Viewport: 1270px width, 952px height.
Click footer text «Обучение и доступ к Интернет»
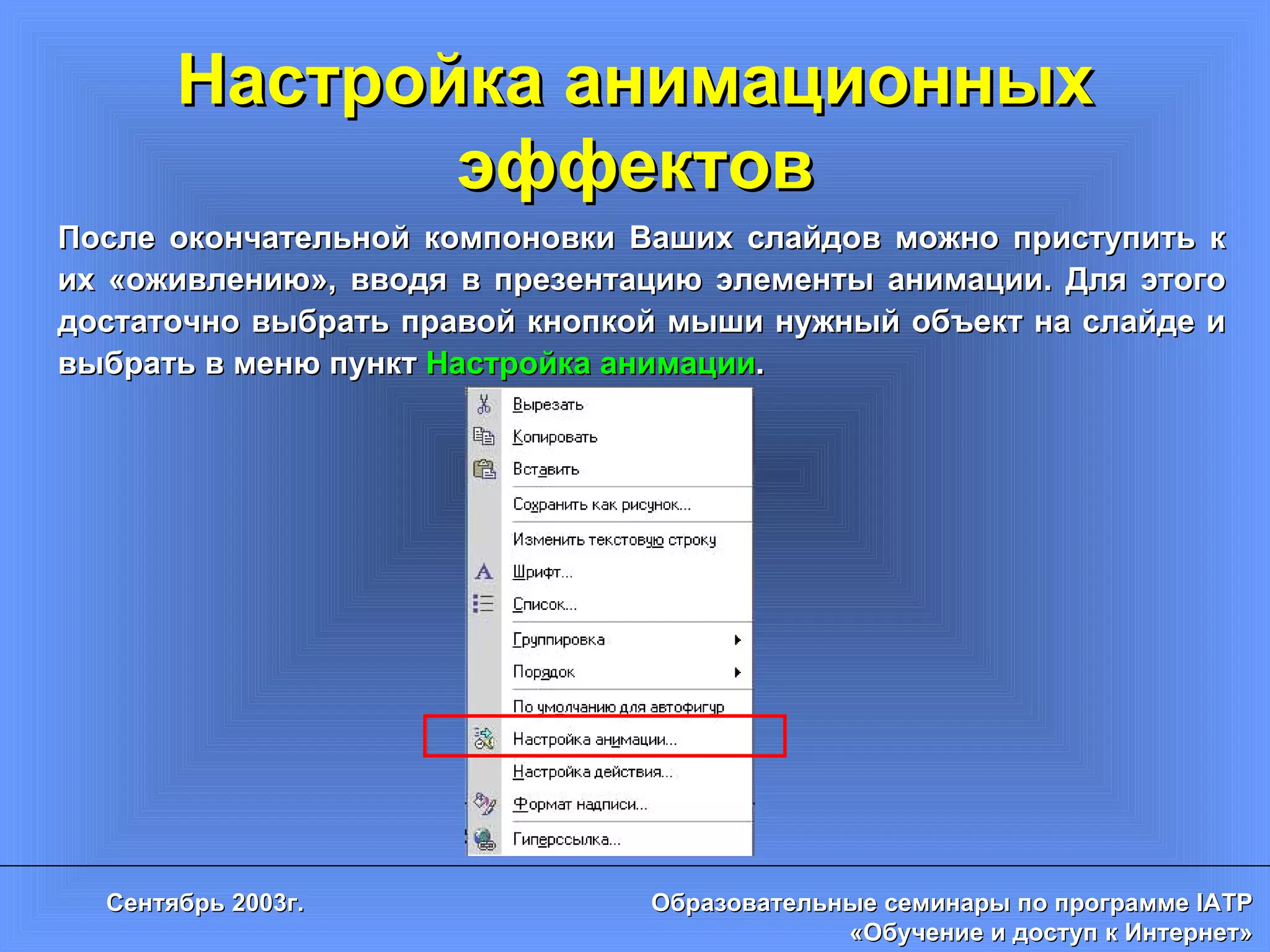click(1051, 932)
